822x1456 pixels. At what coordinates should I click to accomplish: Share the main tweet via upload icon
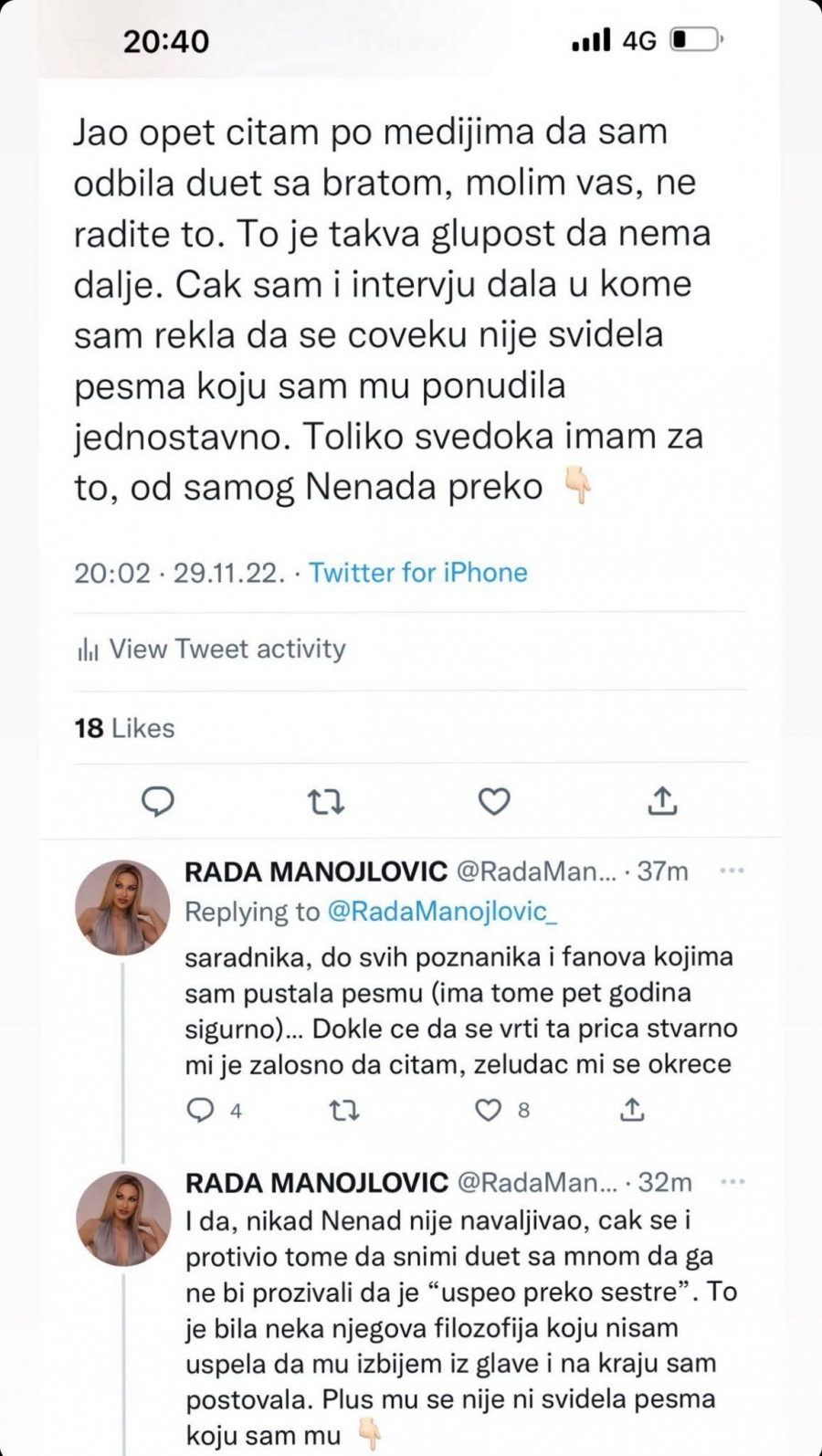tap(663, 801)
